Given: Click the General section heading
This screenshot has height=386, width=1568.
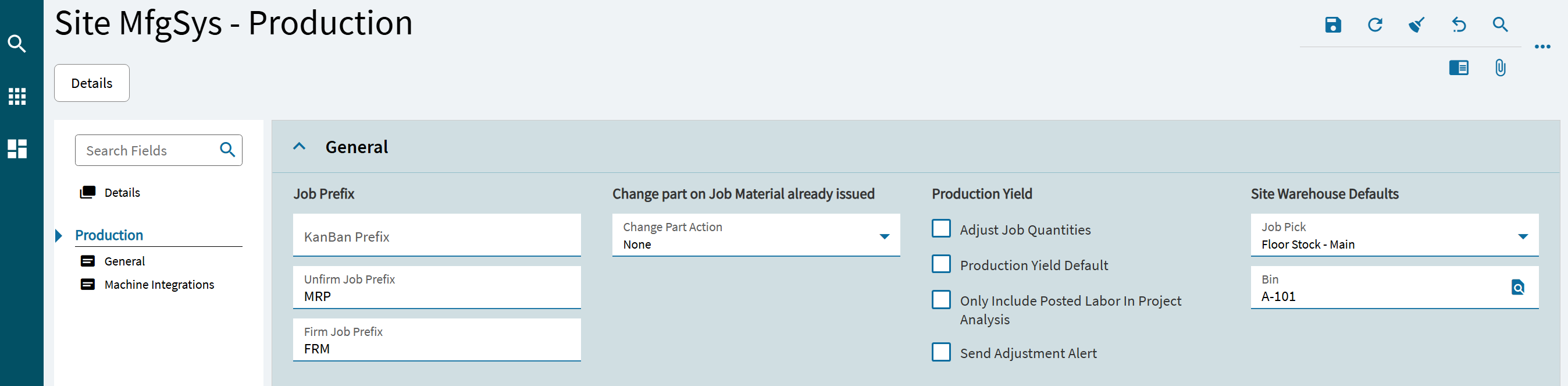Looking at the screenshot, I should [357, 147].
